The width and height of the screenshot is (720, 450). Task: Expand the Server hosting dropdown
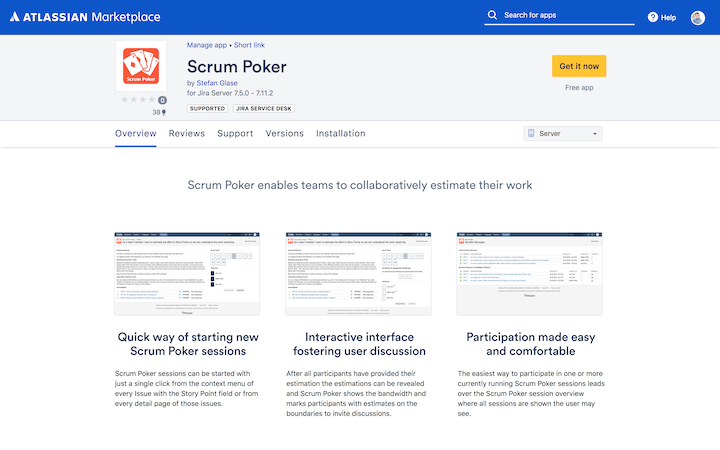pyautogui.click(x=562, y=134)
